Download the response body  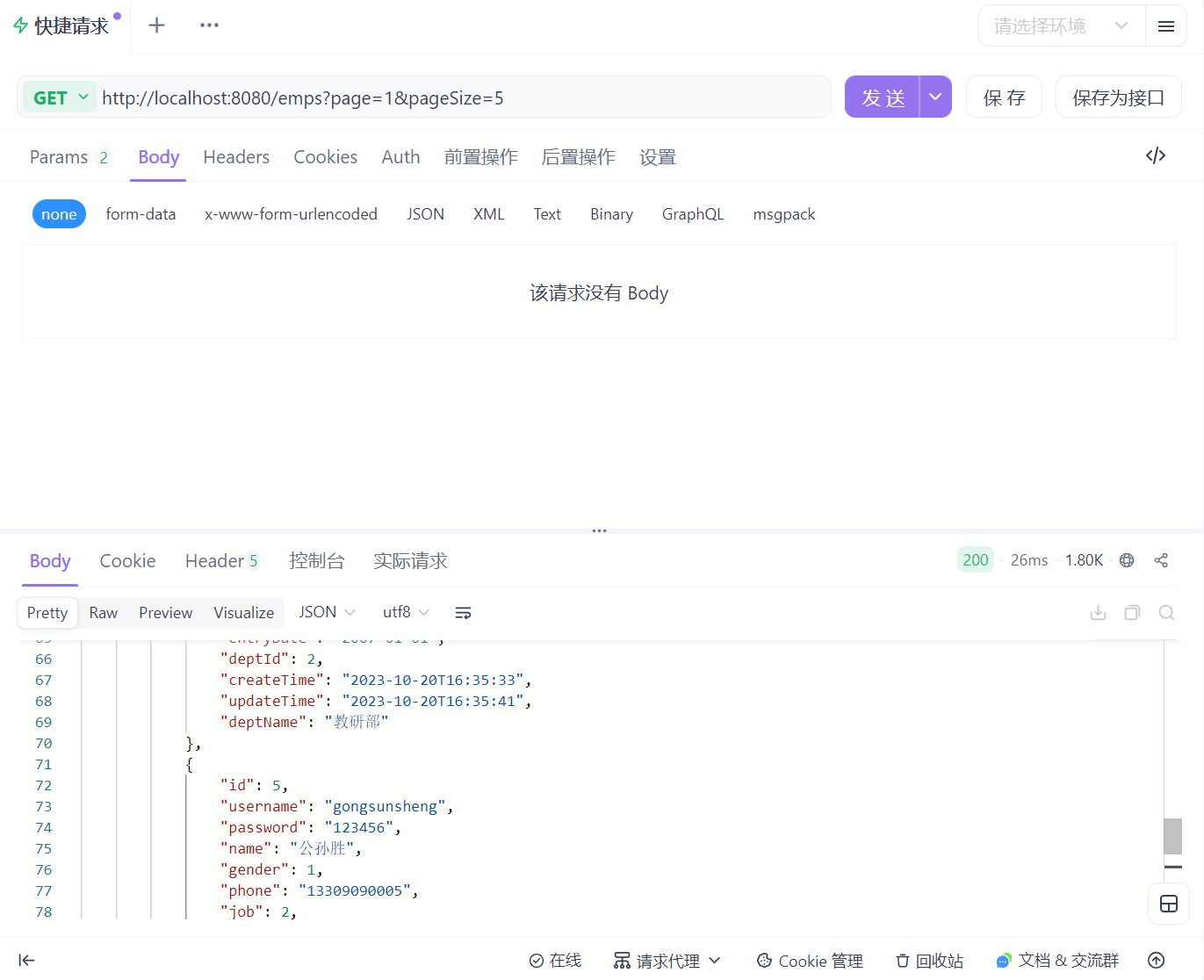pos(1098,613)
